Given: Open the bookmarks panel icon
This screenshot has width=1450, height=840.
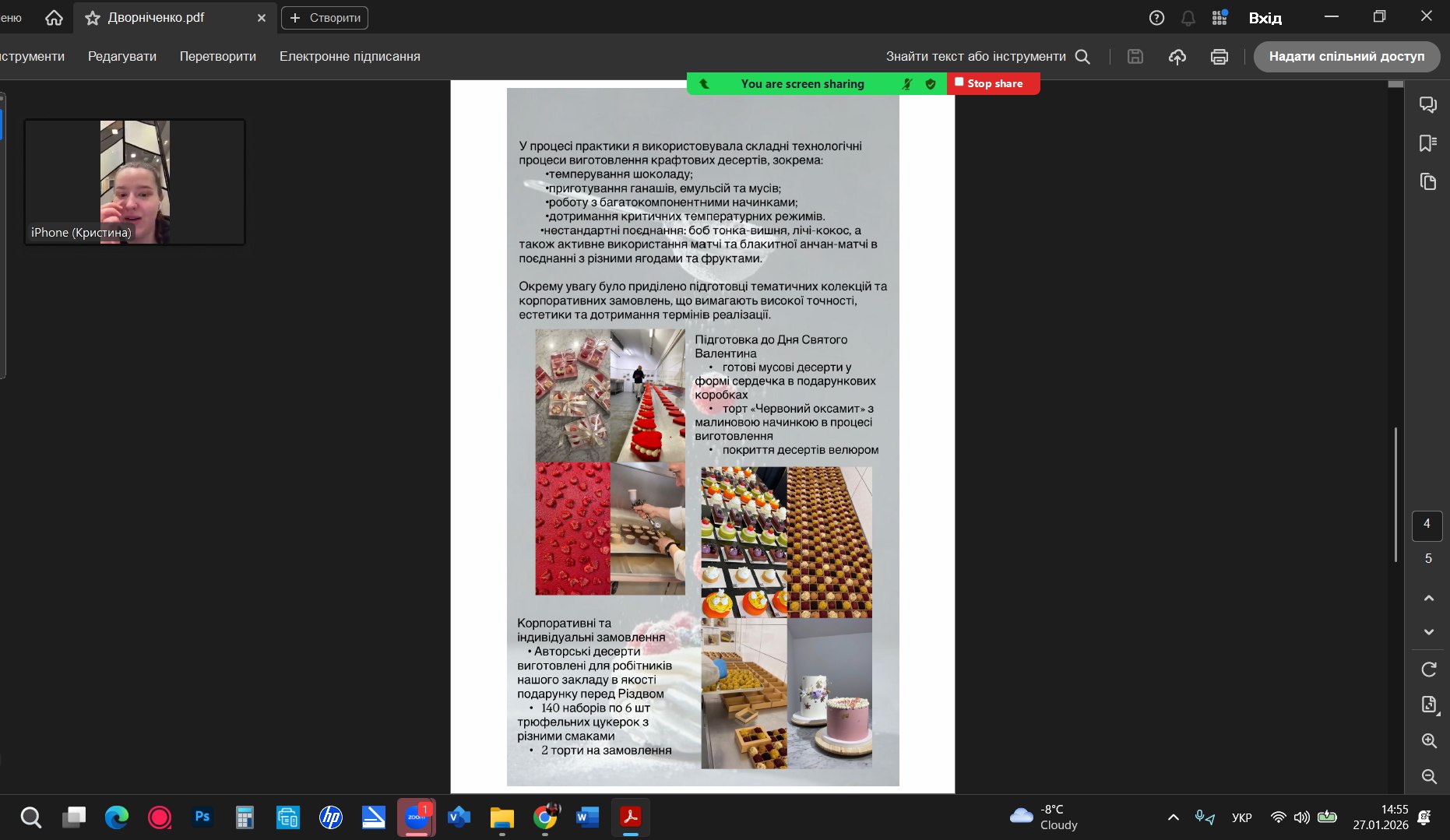Looking at the screenshot, I should tap(1427, 143).
